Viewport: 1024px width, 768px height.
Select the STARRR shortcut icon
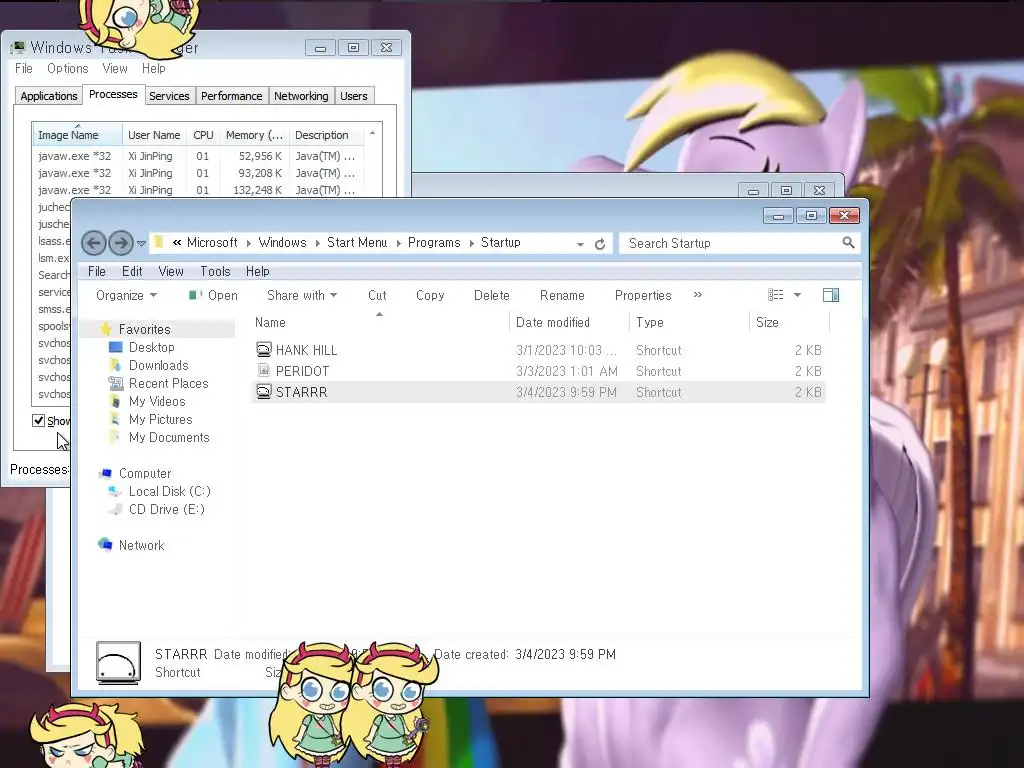(263, 392)
